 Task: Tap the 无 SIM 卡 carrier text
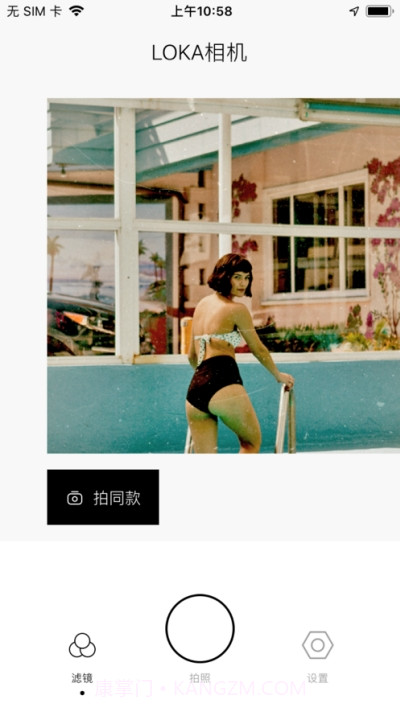click(x=34, y=11)
